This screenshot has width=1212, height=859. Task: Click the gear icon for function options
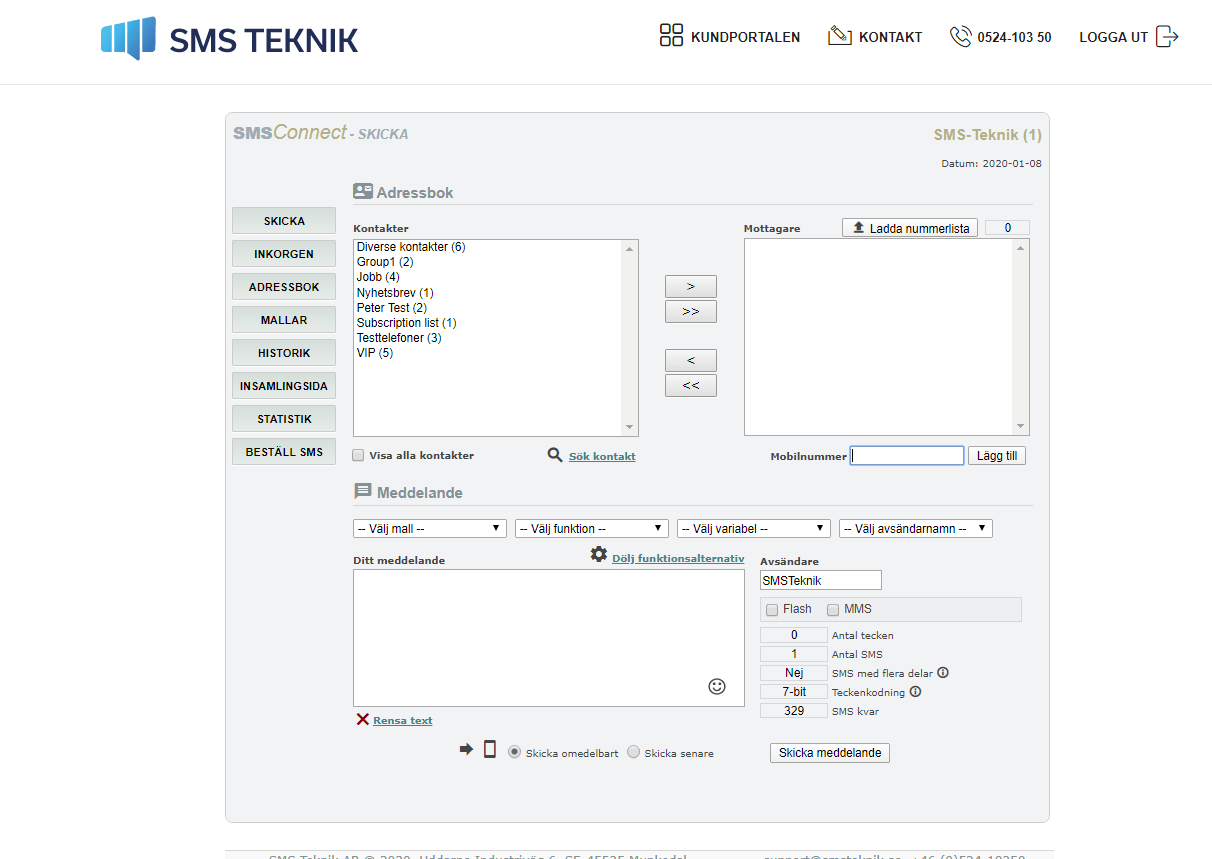pyautogui.click(x=599, y=554)
